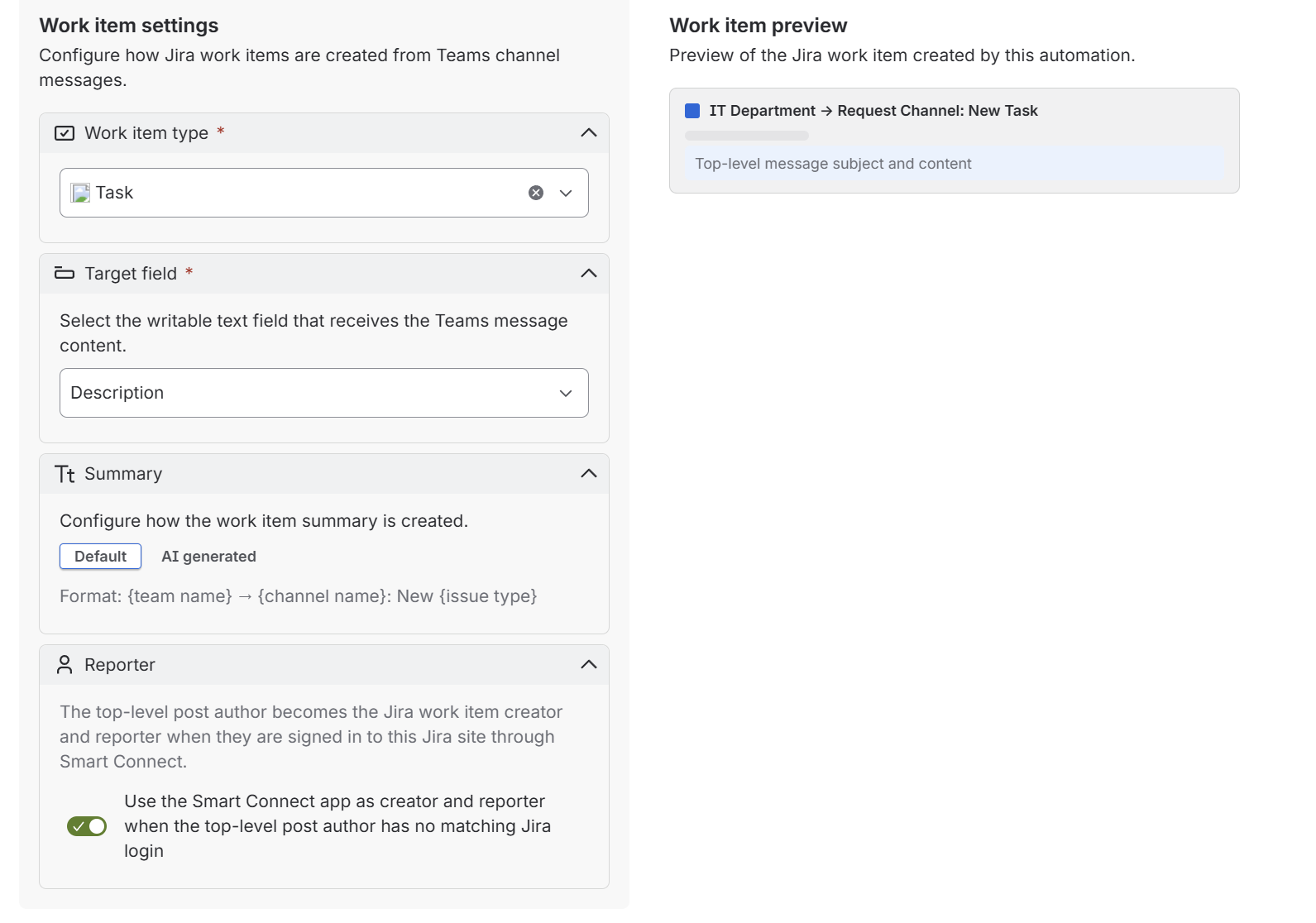Click the blue task icon in preview
The width and height of the screenshot is (1316, 923).
click(692, 111)
